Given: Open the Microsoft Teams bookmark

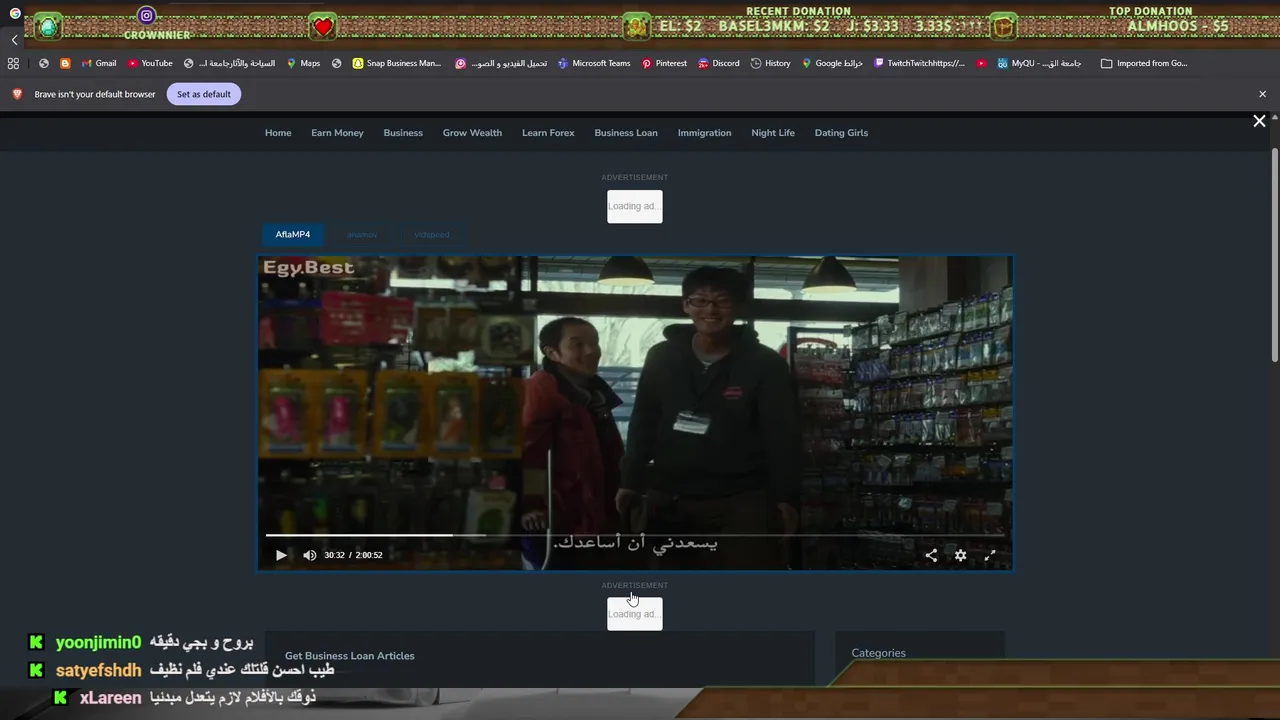Looking at the screenshot, I should click(x=594, y=63).
